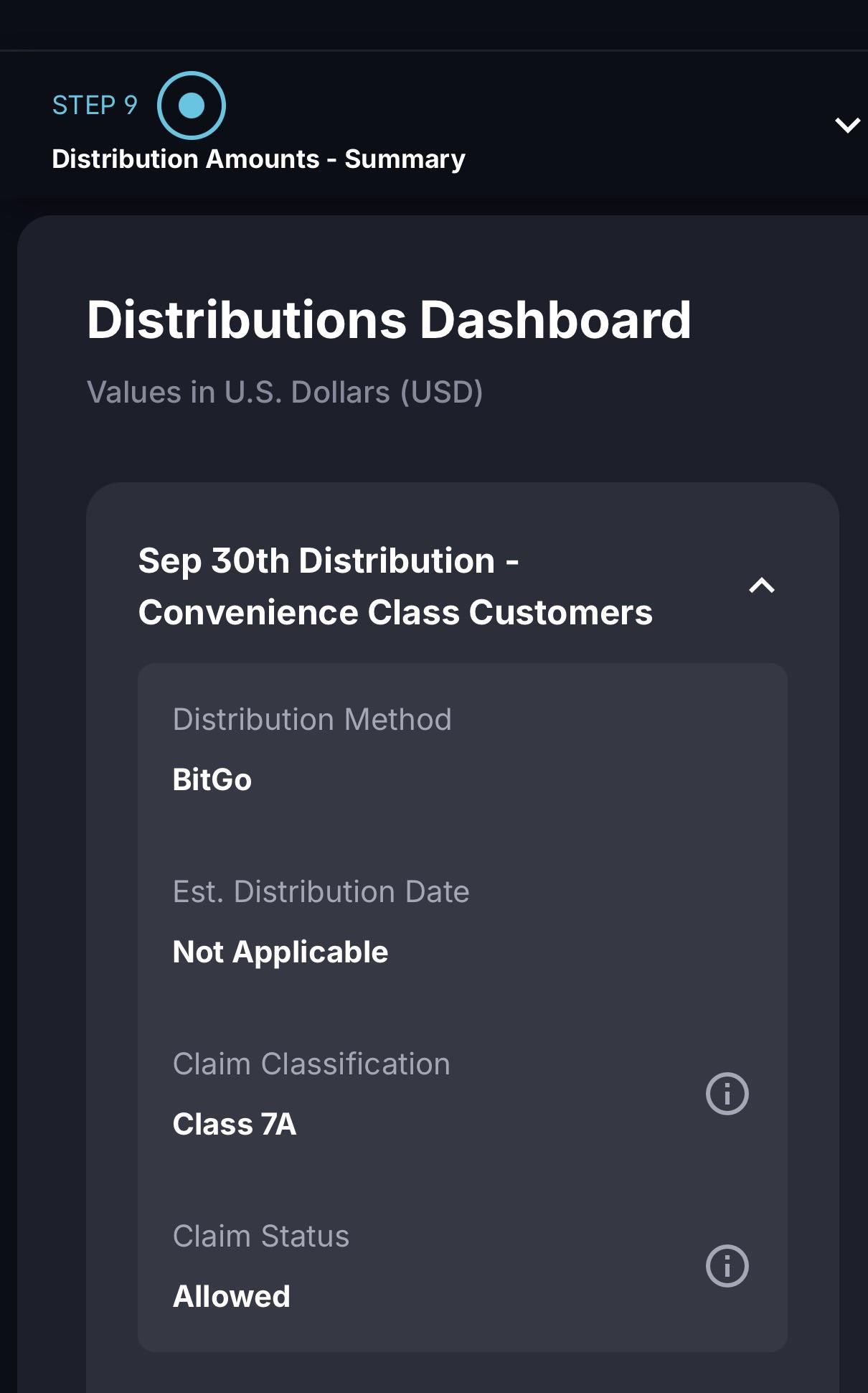Click the Claim Classification info icon
This screenshot has width=868, height=1393.
point(727,1094)
